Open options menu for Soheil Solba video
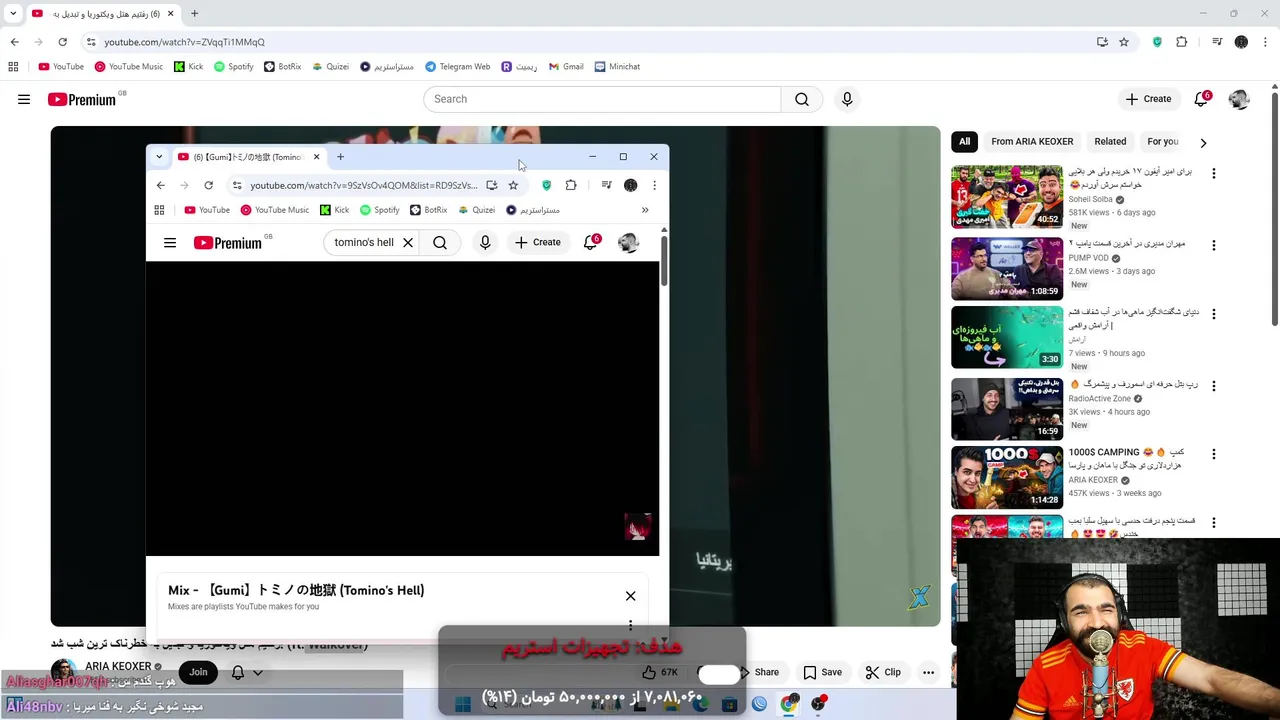Image resolution: width=1280 pixels, height=720 pixels. tap(1213, 173)
